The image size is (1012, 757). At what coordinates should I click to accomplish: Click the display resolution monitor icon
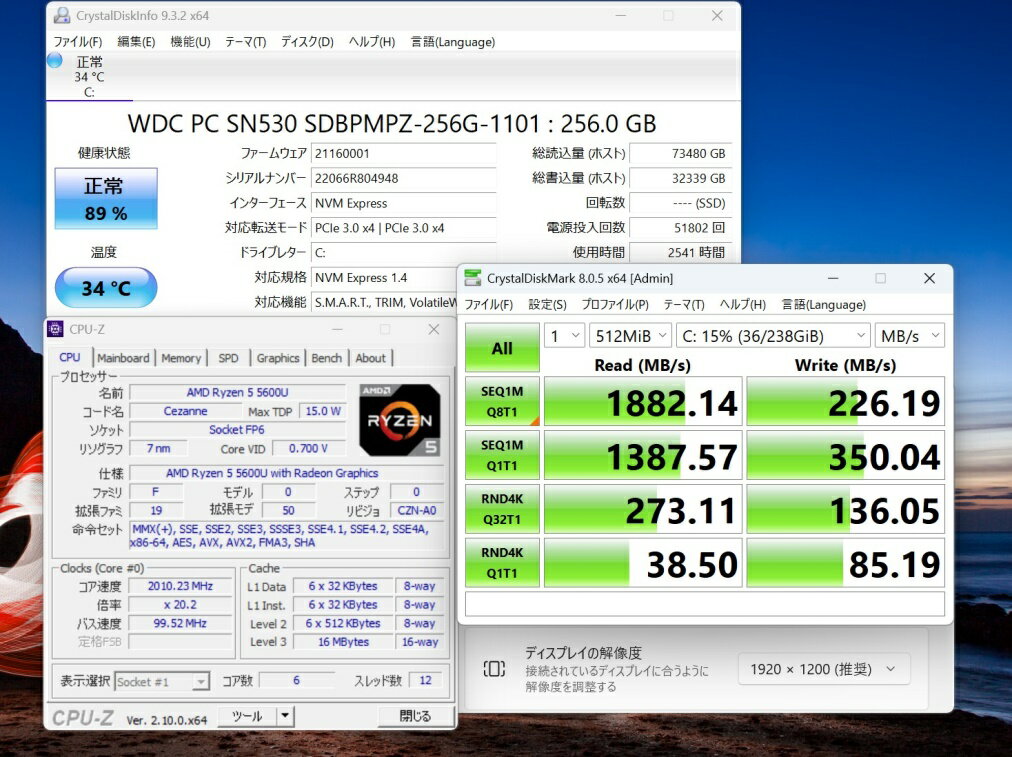tap(494, 669)
